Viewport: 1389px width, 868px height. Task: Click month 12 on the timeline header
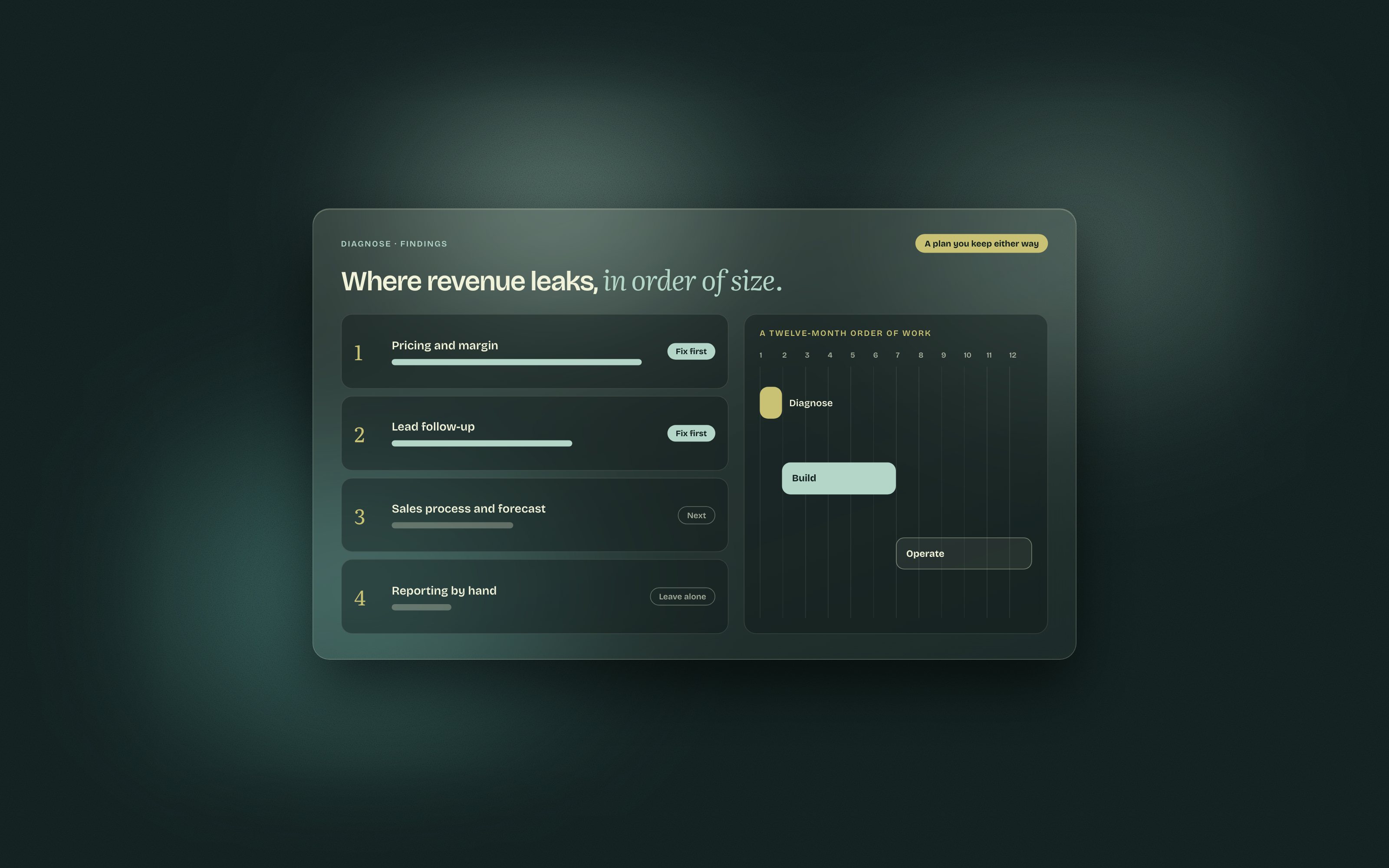click(x=1013, y=355)
